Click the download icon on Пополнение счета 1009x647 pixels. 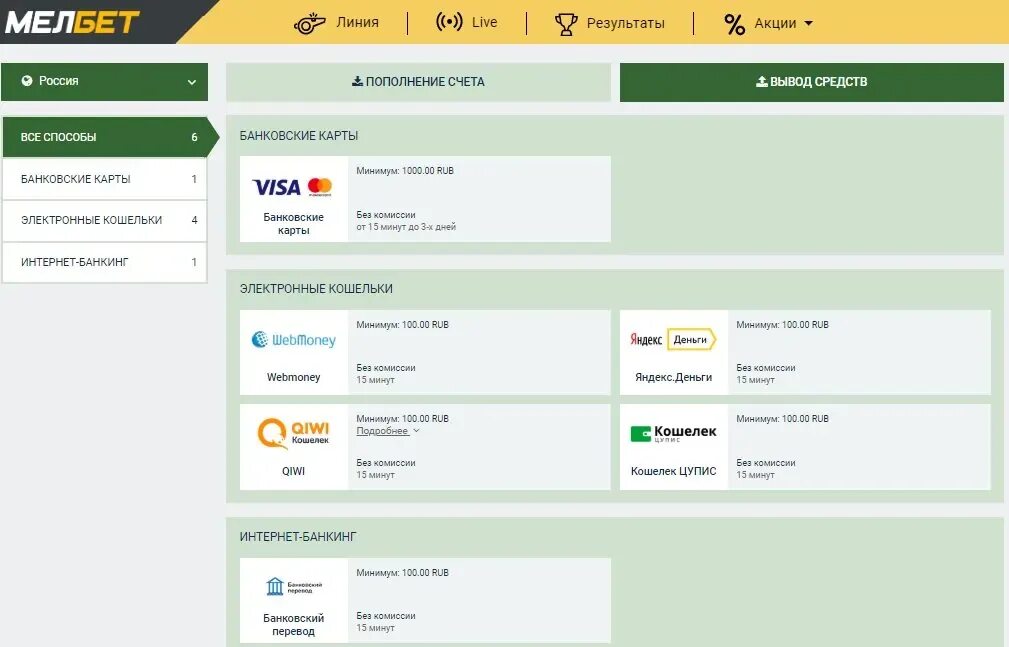pos(357,81)
